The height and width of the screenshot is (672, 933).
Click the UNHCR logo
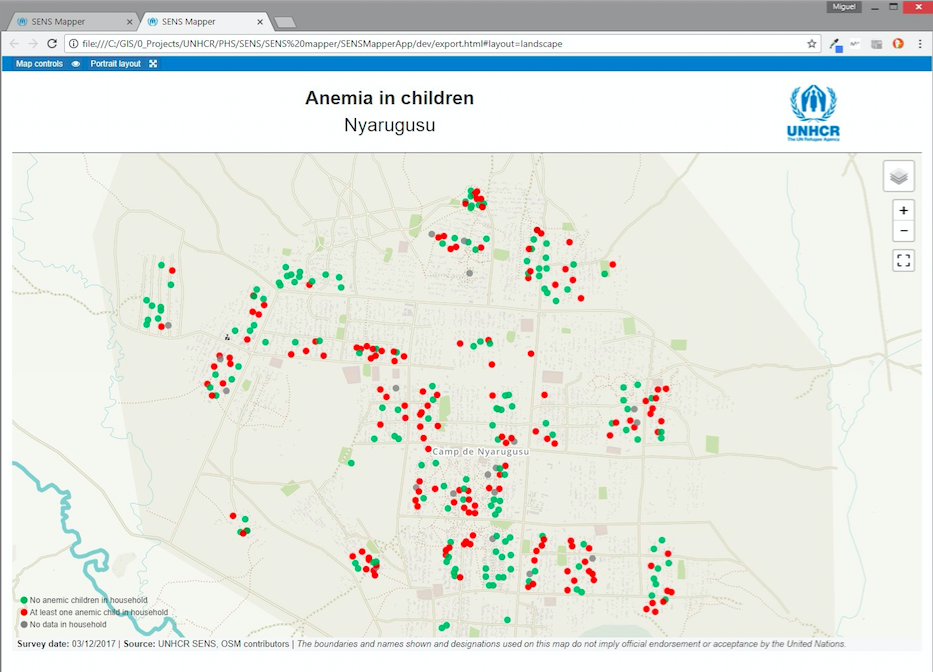[812, 113]
